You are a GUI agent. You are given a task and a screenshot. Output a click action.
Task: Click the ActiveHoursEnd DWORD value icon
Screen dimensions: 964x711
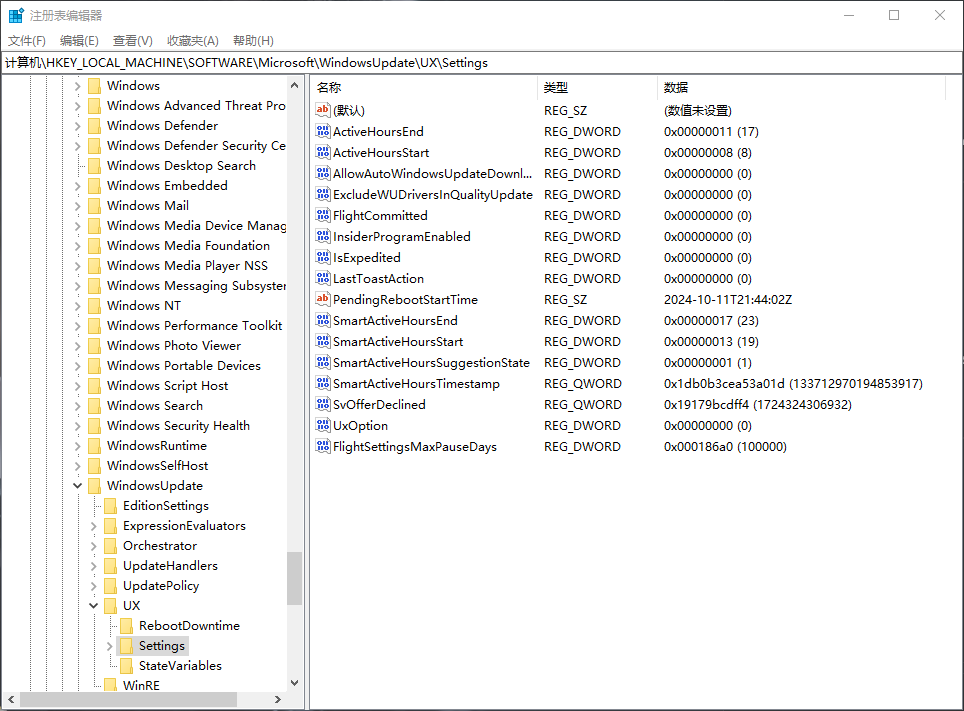pyautogui.click(x=323, y=131)
